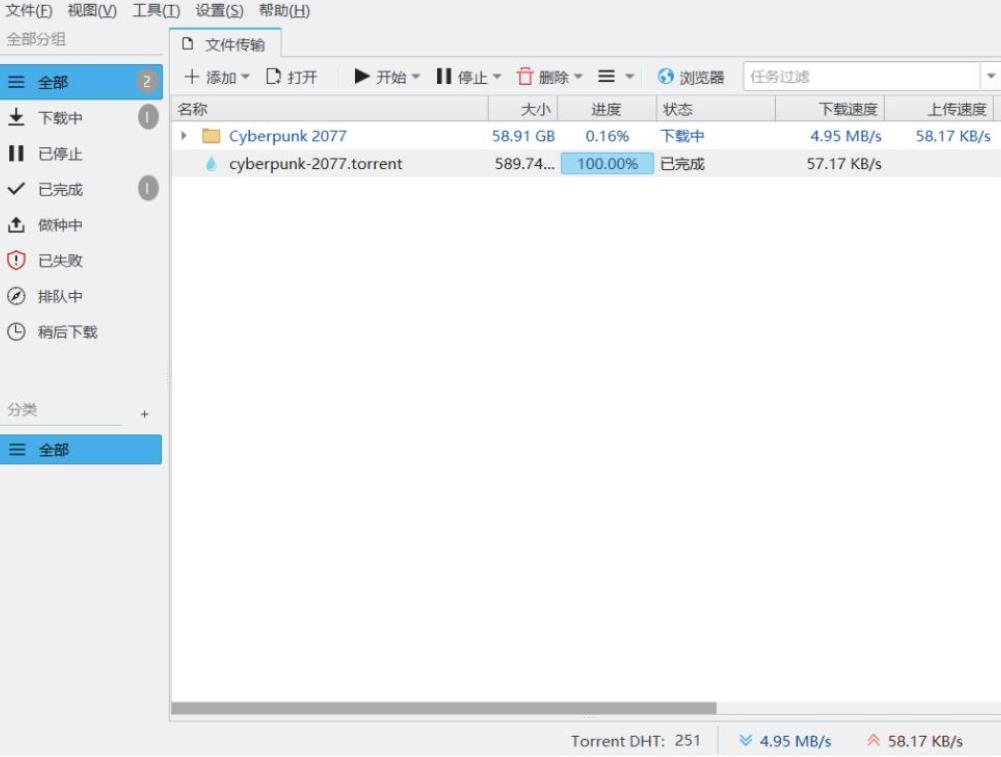
Task: Click the count badge on 已完成
Action: (148, 188)
